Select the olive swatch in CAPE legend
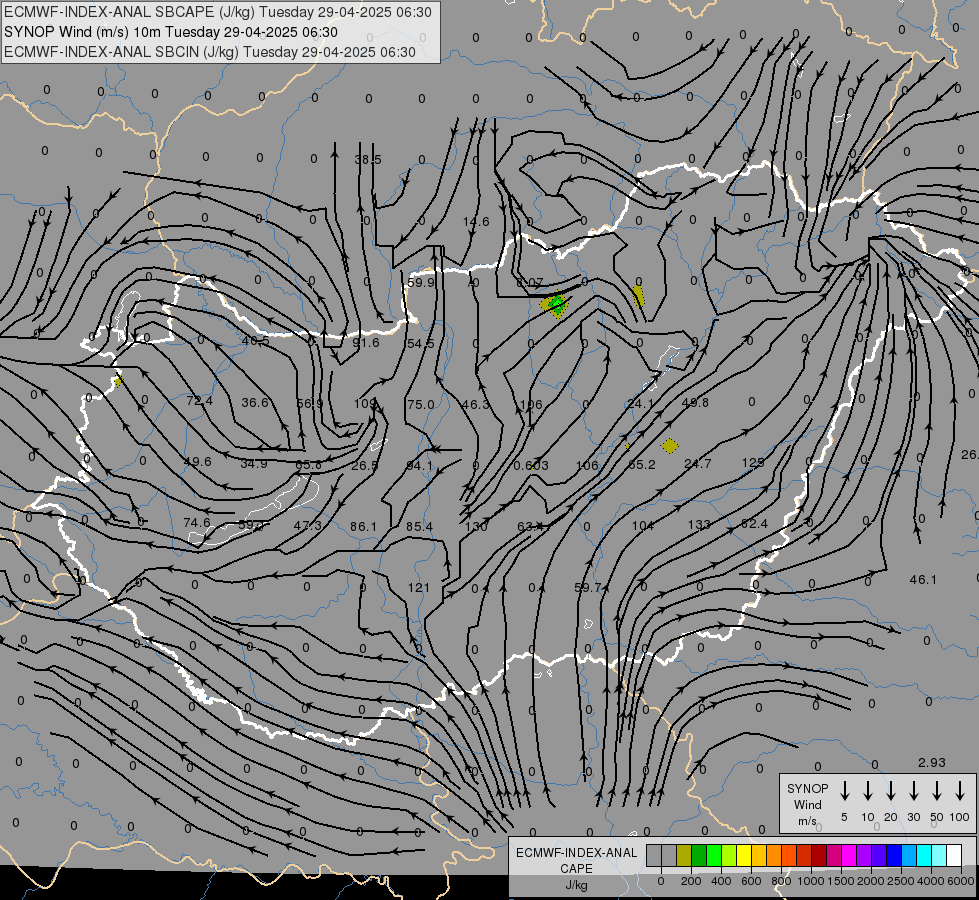This screenshot has width=979, height=900. 684,856
